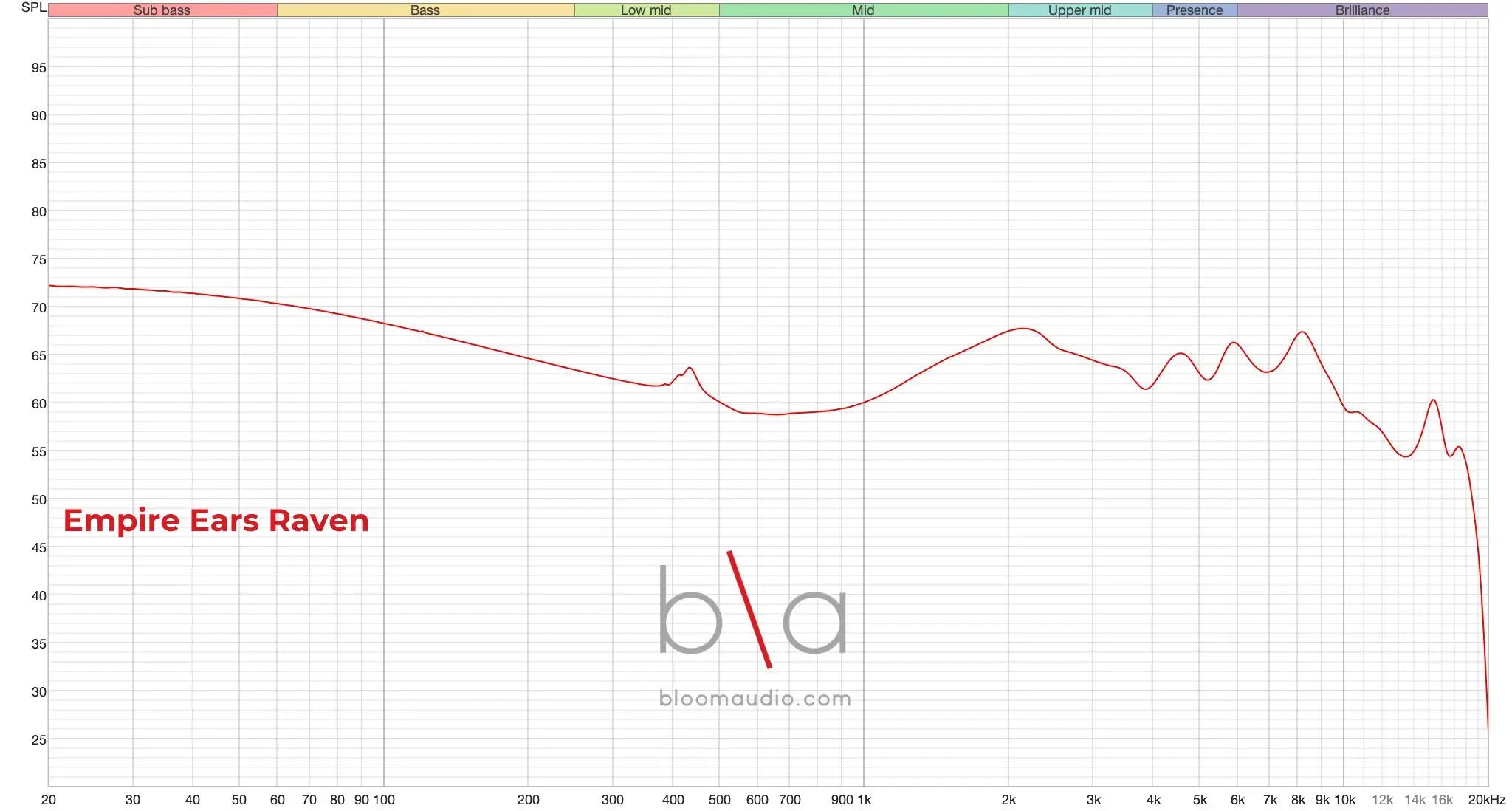Click the Bass frequency band label
The height and width of the screenshot is (811, 1512).
pyautogui.click(x=425, y=10)
